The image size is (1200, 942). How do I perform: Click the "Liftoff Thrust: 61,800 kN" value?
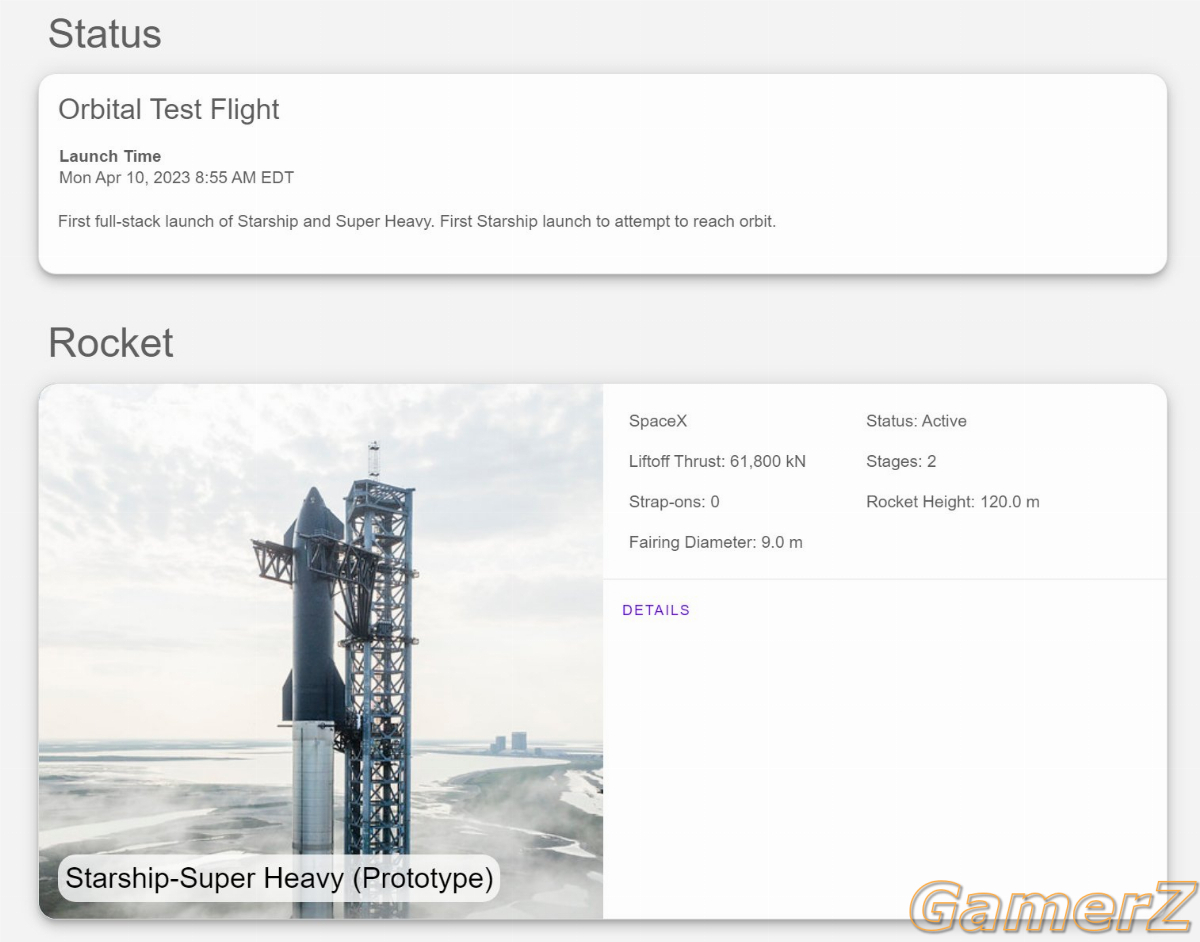point(717,462)
